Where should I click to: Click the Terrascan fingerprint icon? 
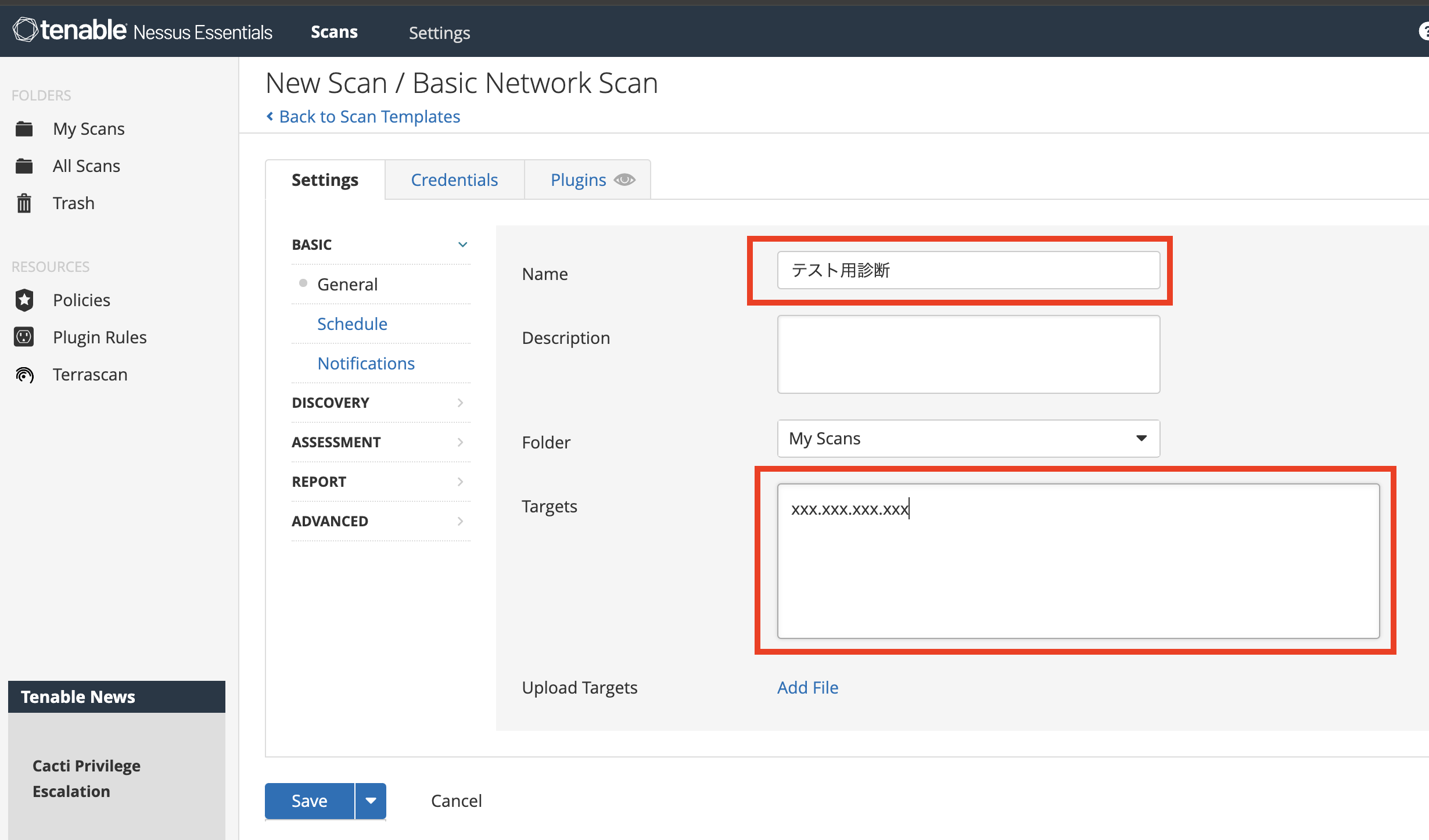(x=24, y=375)
